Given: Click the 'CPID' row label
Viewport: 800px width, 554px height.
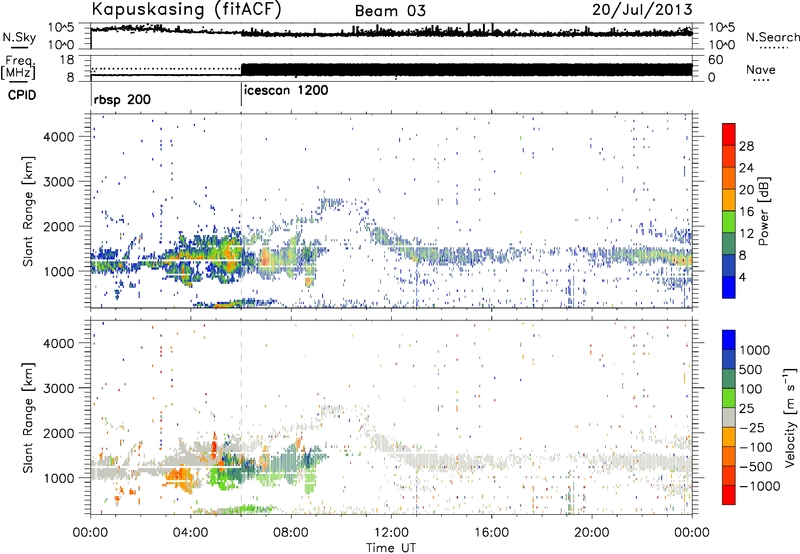Looking at the screenshot, I should coord(22,95).
